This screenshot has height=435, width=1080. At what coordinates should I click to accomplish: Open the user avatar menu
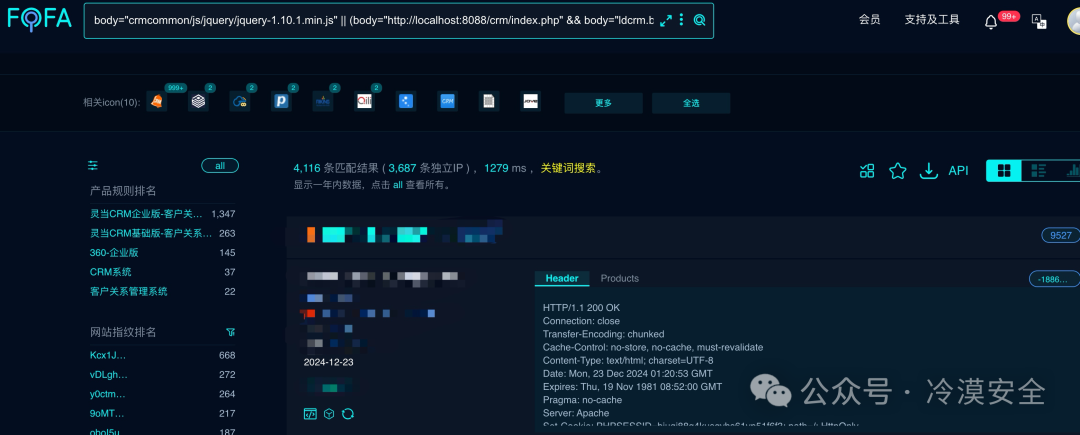click(x=1073, y=21)
